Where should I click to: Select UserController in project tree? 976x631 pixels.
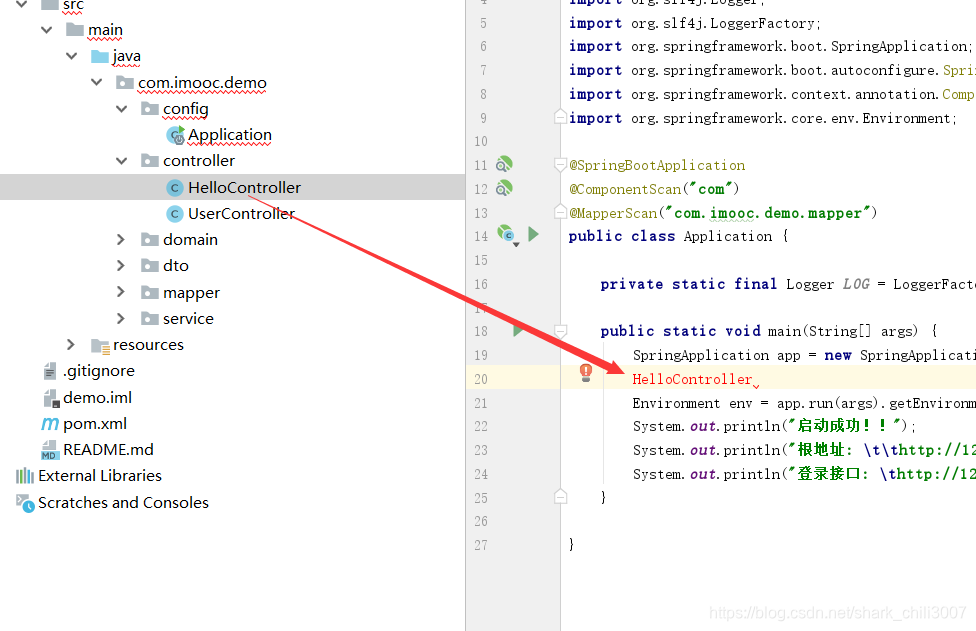click(241, 213)
